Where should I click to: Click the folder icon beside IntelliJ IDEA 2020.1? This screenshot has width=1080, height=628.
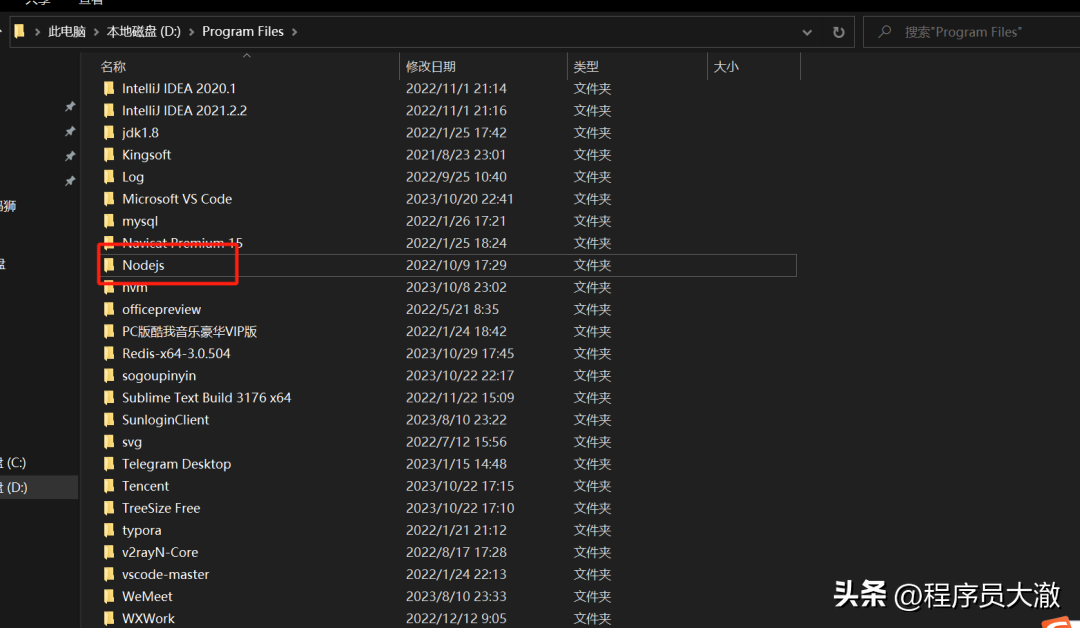(109, 88)
